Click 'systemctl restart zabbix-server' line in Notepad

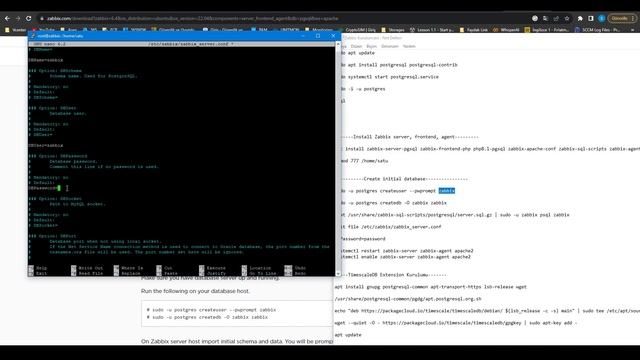click(x=407, y=251)
